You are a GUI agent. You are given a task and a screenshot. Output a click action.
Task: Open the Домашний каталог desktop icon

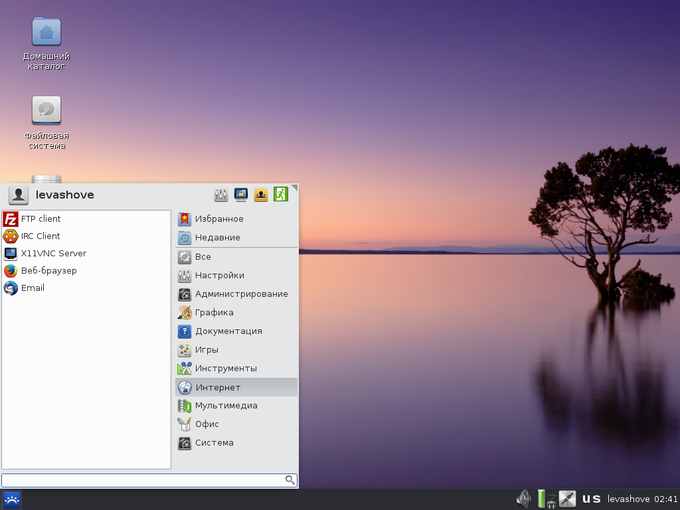pos(46,43)
